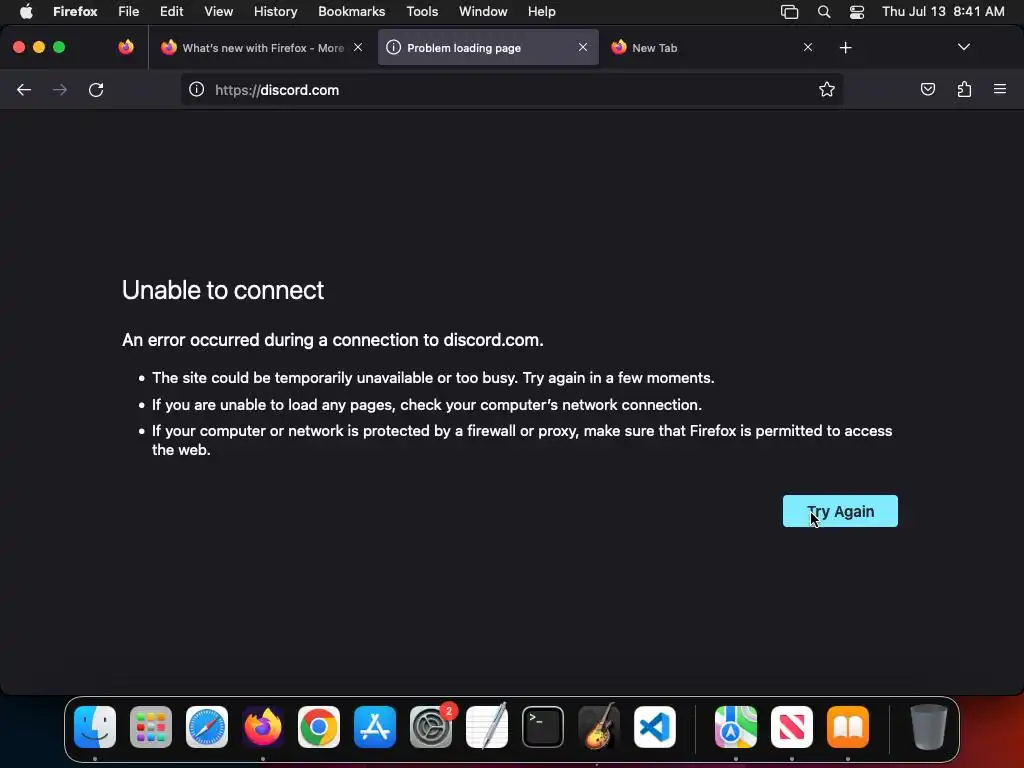Click the Unable to connect heading
The width and height of the screenshot is (1024, 768).
pyautogui.click(x=223, y=291)
